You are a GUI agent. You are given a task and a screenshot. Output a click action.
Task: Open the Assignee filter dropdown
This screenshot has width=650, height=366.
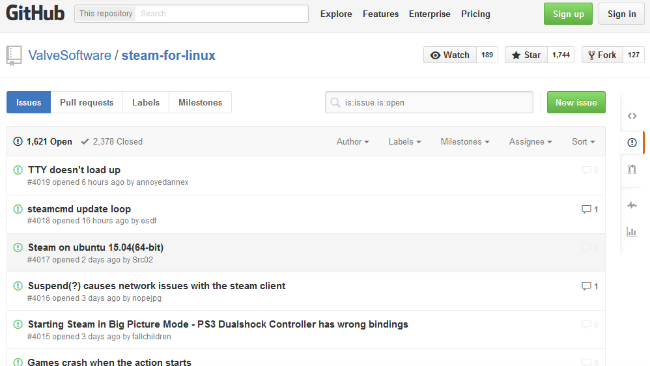tap(530, 142)
